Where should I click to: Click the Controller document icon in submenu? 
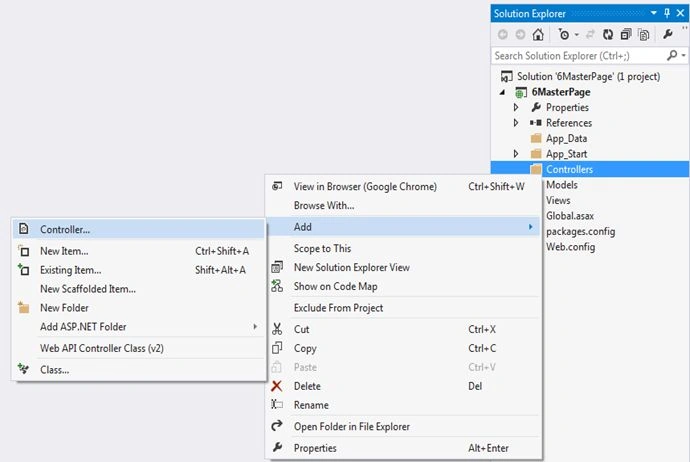coord(24,229)
